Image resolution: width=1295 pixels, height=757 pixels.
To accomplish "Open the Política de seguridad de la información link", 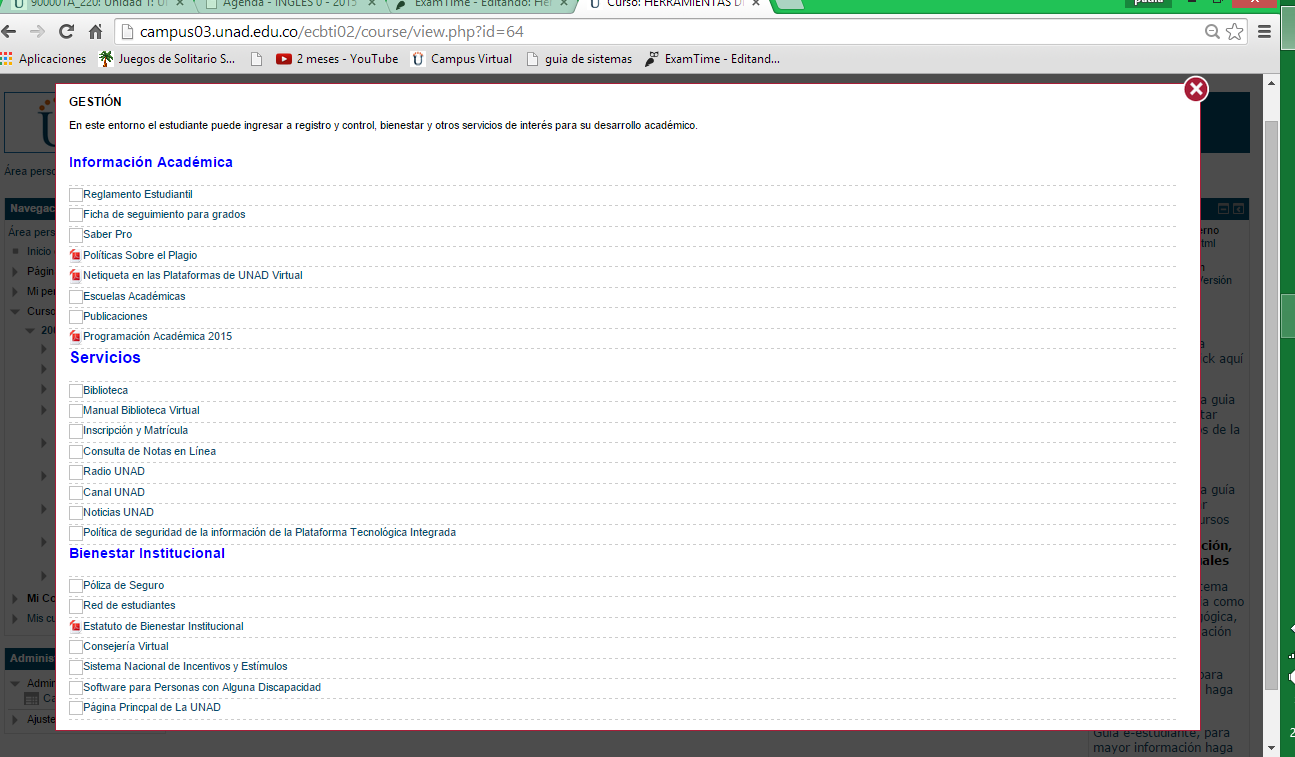I will pyautogui.click(x=269, y=532).
